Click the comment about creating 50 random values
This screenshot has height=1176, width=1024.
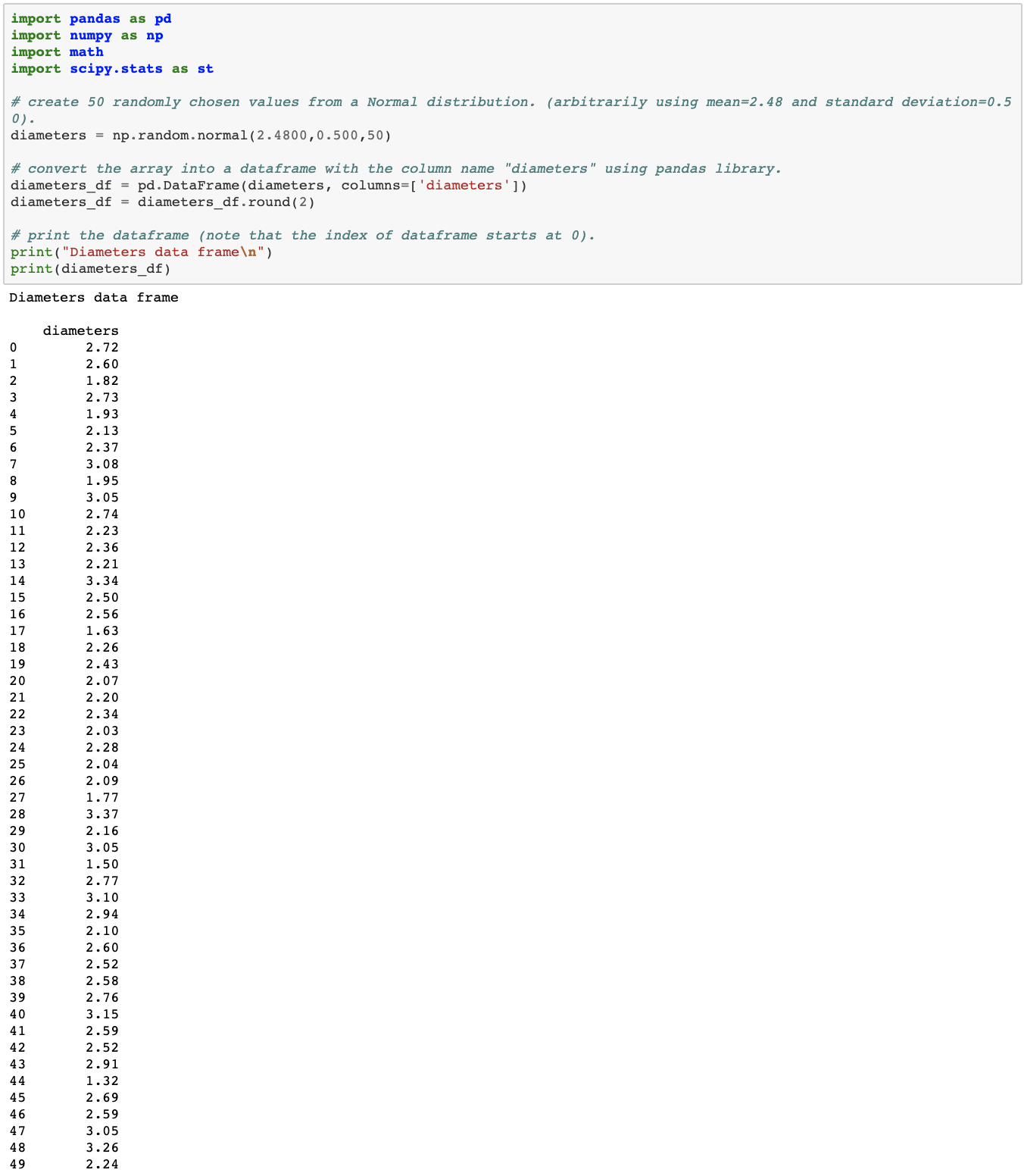(x=511, y=110)
